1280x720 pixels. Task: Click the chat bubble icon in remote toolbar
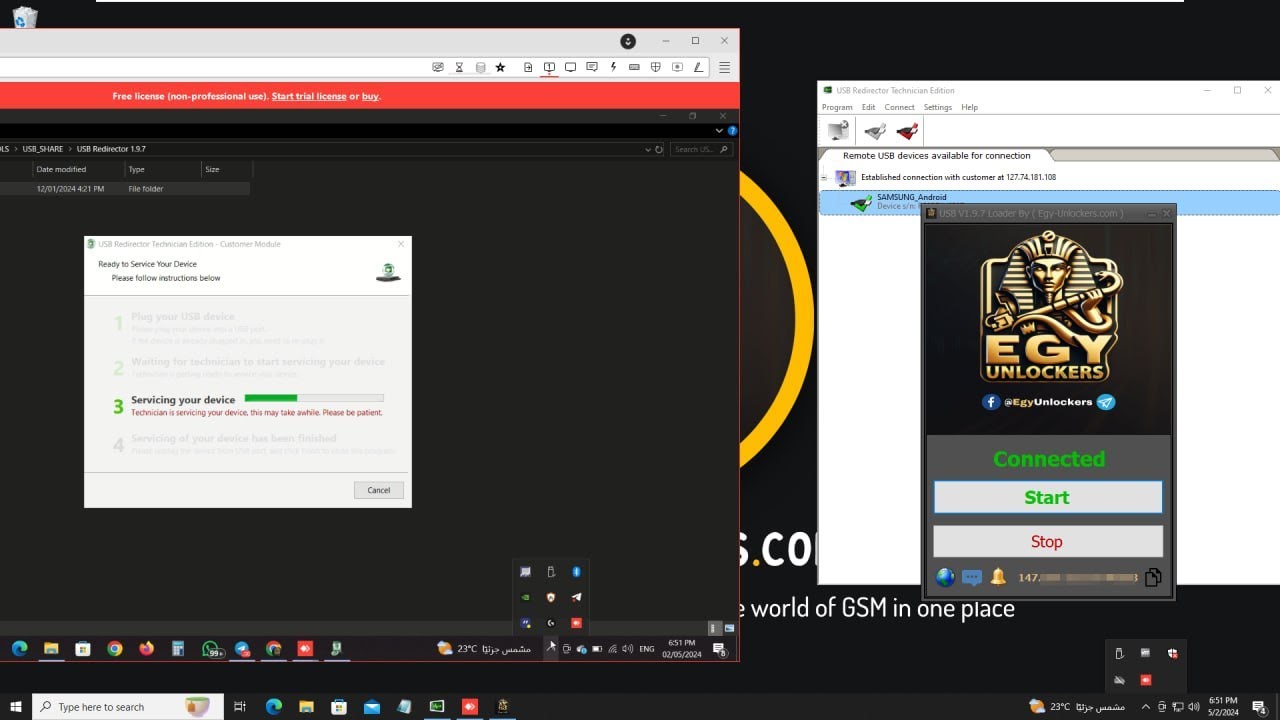[x=592, y=67]
